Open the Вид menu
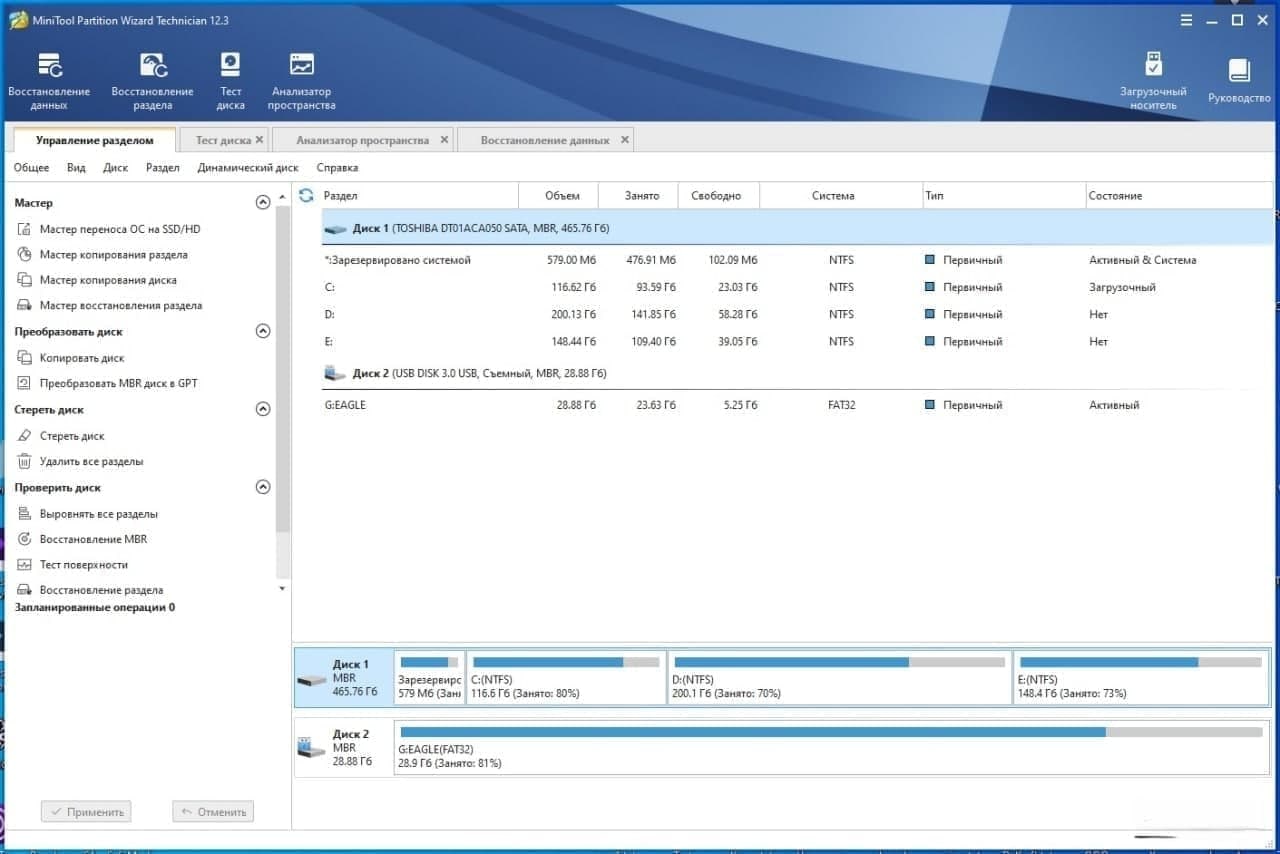 [76, 168]
